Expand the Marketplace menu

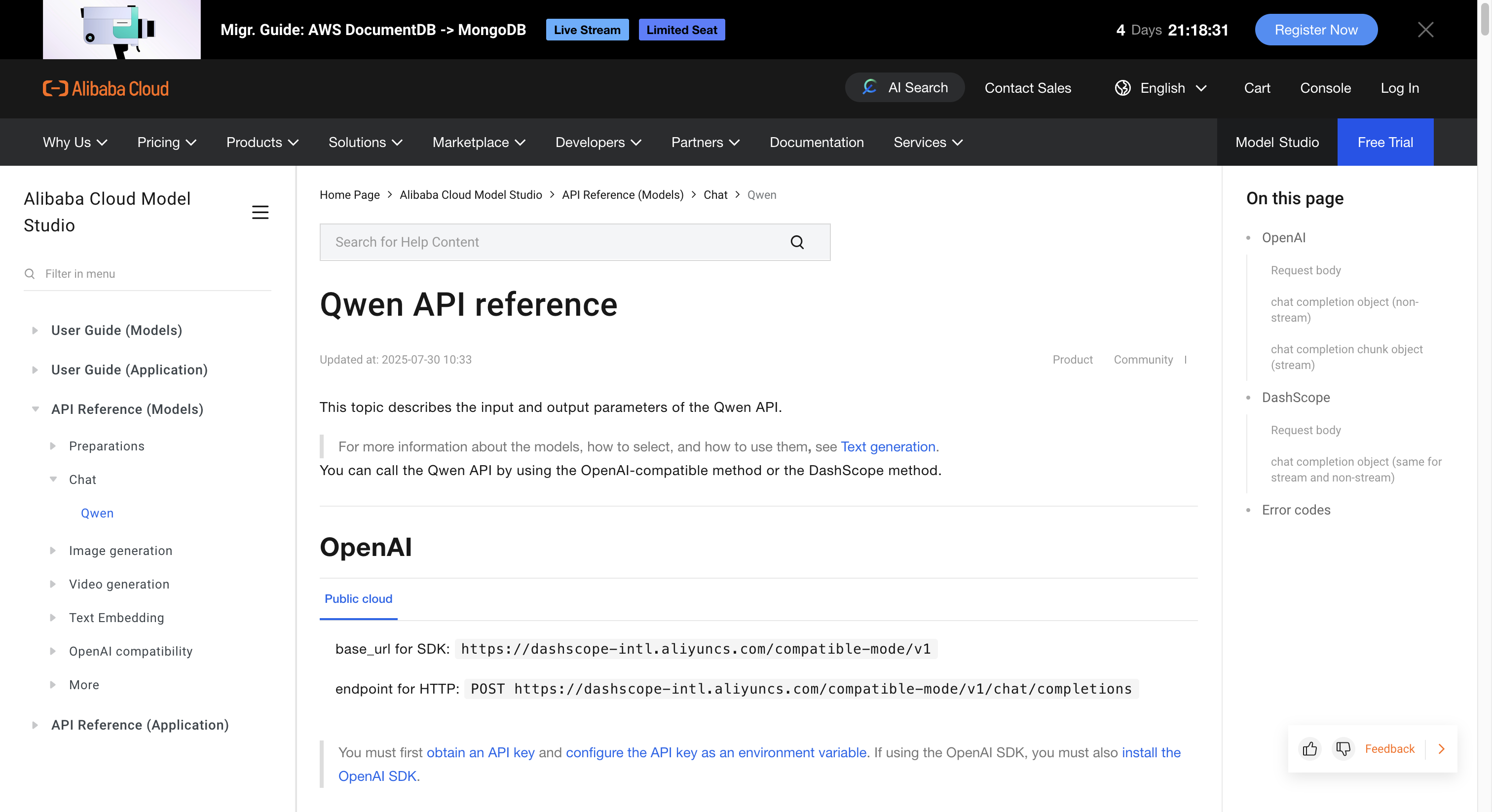pos(479,143)
